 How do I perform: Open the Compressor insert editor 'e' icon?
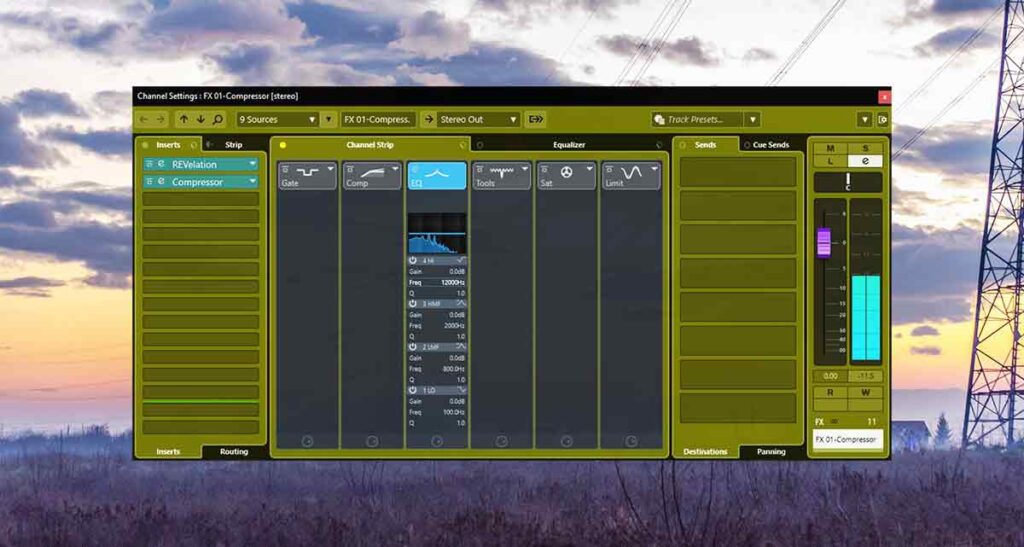point(161,182)
